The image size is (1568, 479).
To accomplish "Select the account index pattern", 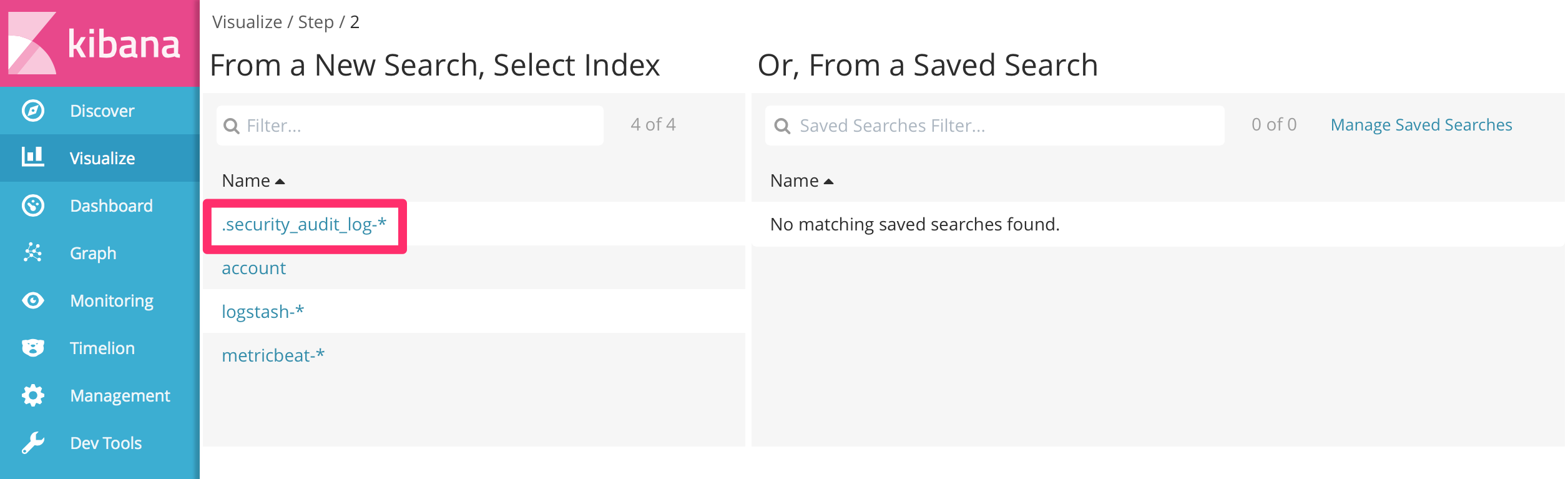I will pyautogui.click(x=253, y=269).
